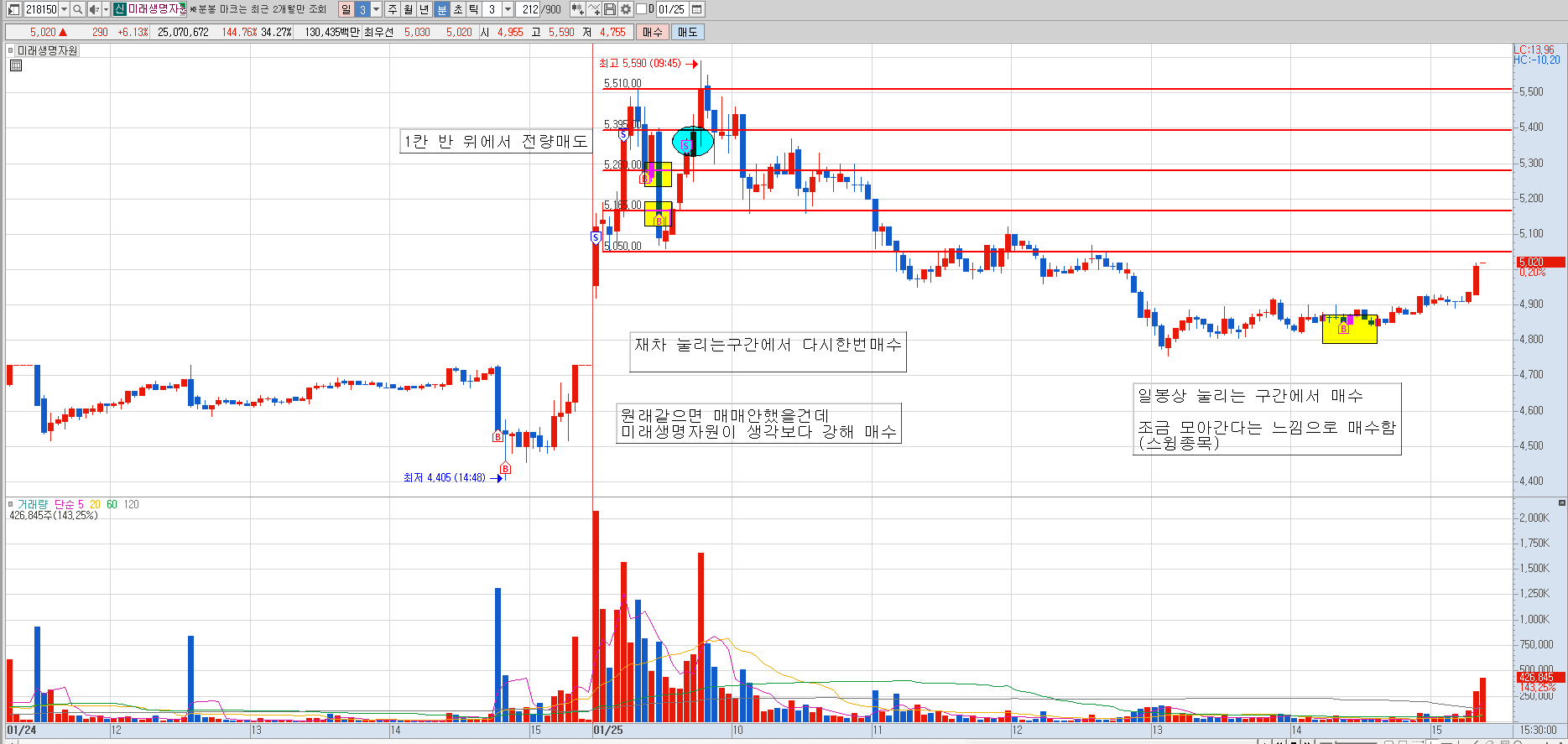Image resolution: width=1568 pixels, height=744 pixels.
Task: Save chart with the floppy disk icon
Action: click(610, 9)
